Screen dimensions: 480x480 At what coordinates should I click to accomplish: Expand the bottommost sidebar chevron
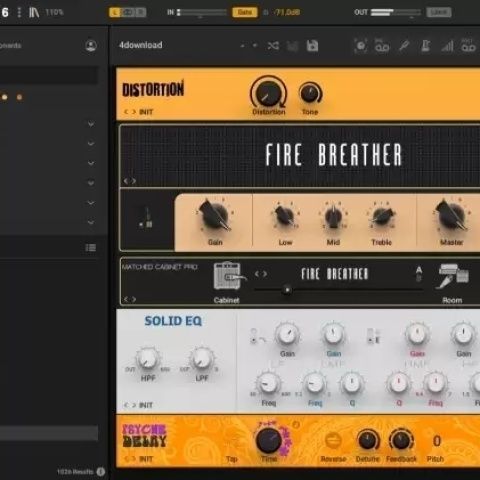point(91,222)
